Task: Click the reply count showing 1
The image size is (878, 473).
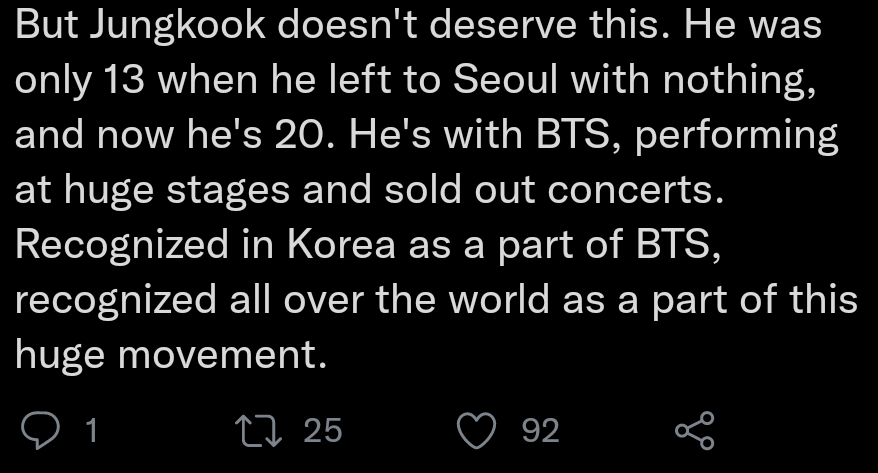Action: point(91,431)
